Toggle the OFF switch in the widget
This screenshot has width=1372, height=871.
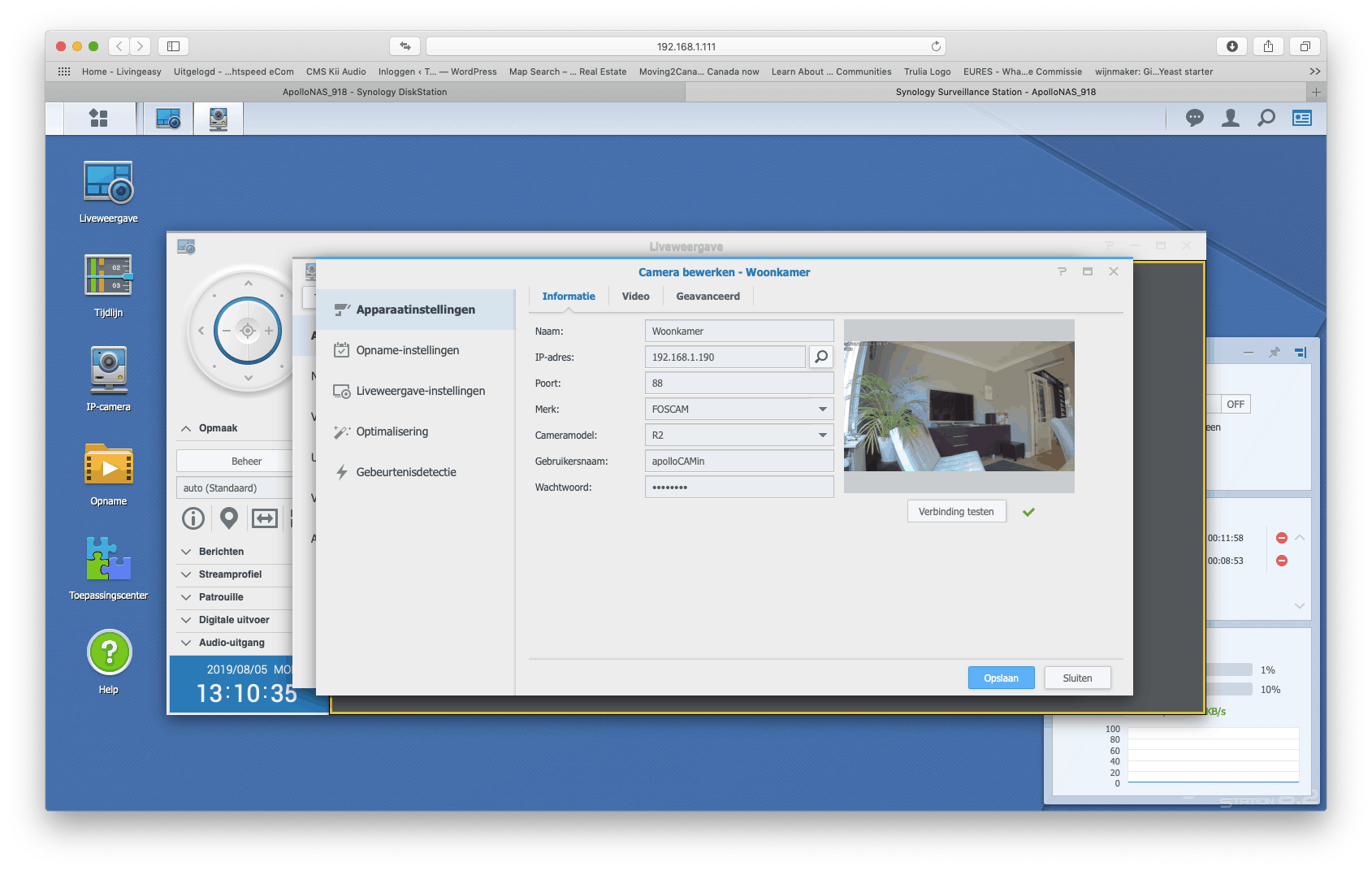1235,404
